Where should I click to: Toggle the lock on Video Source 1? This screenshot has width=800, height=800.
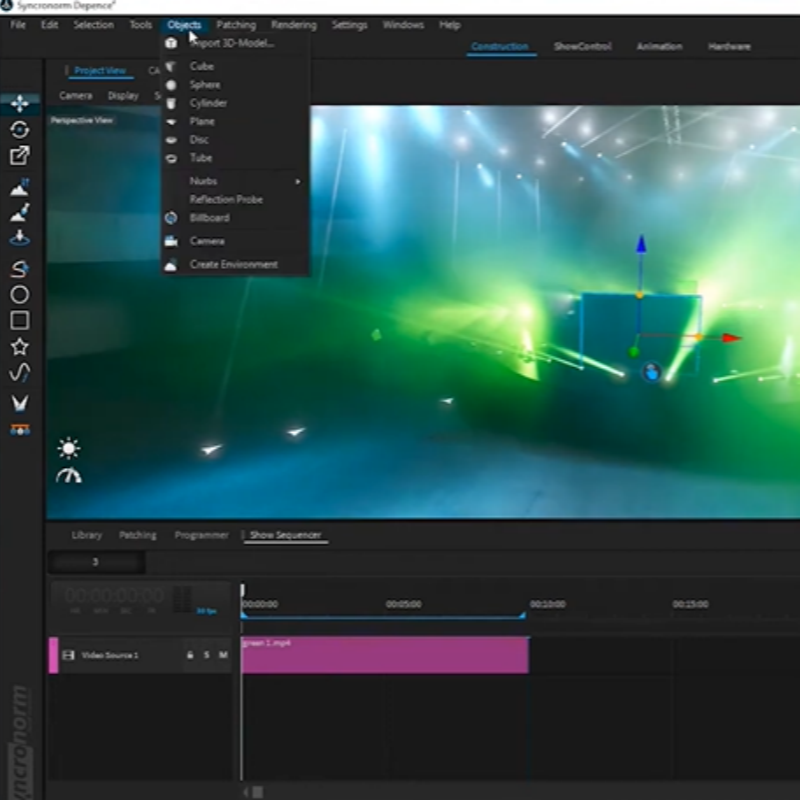pos(190,655)
